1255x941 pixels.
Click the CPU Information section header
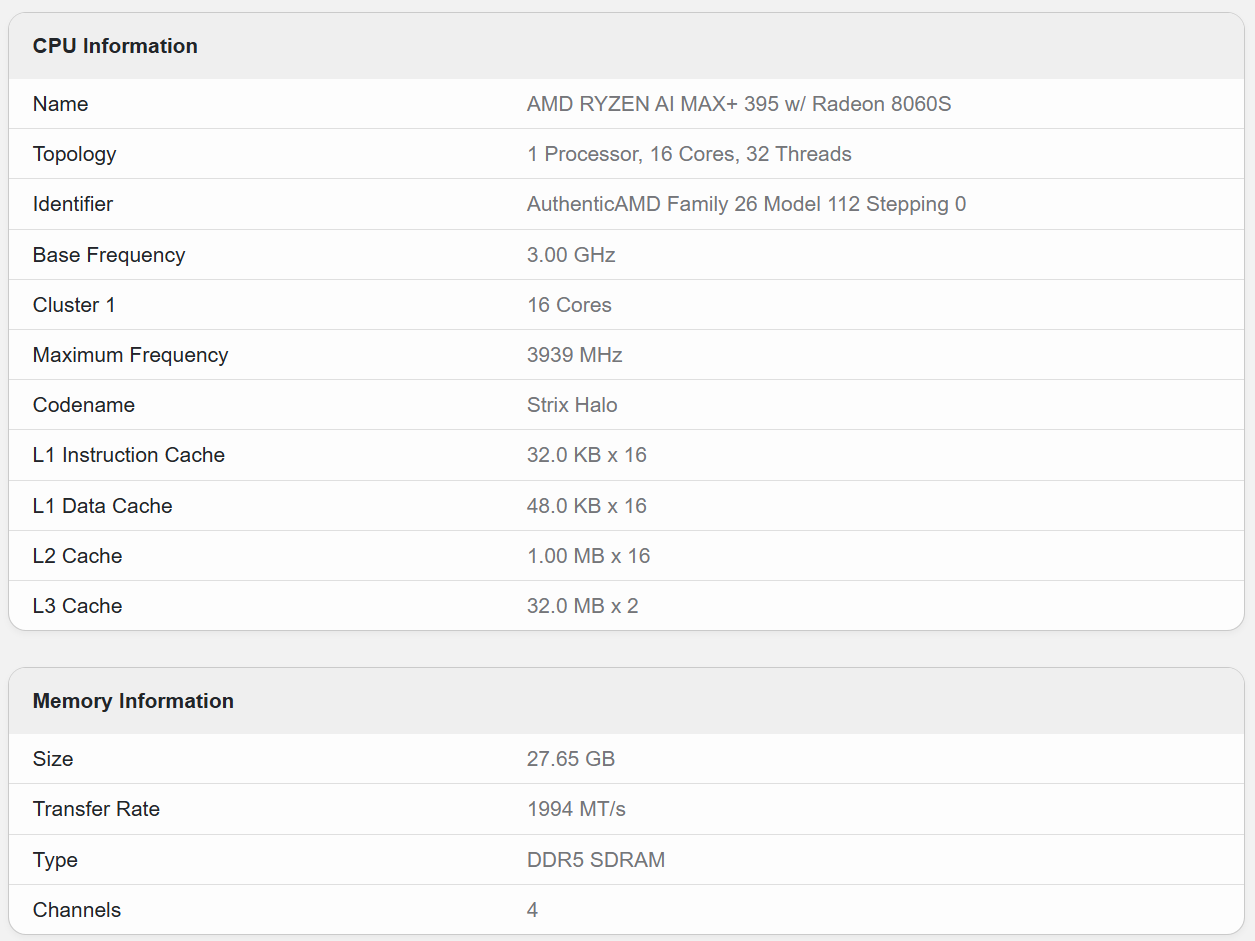[115, 46]
